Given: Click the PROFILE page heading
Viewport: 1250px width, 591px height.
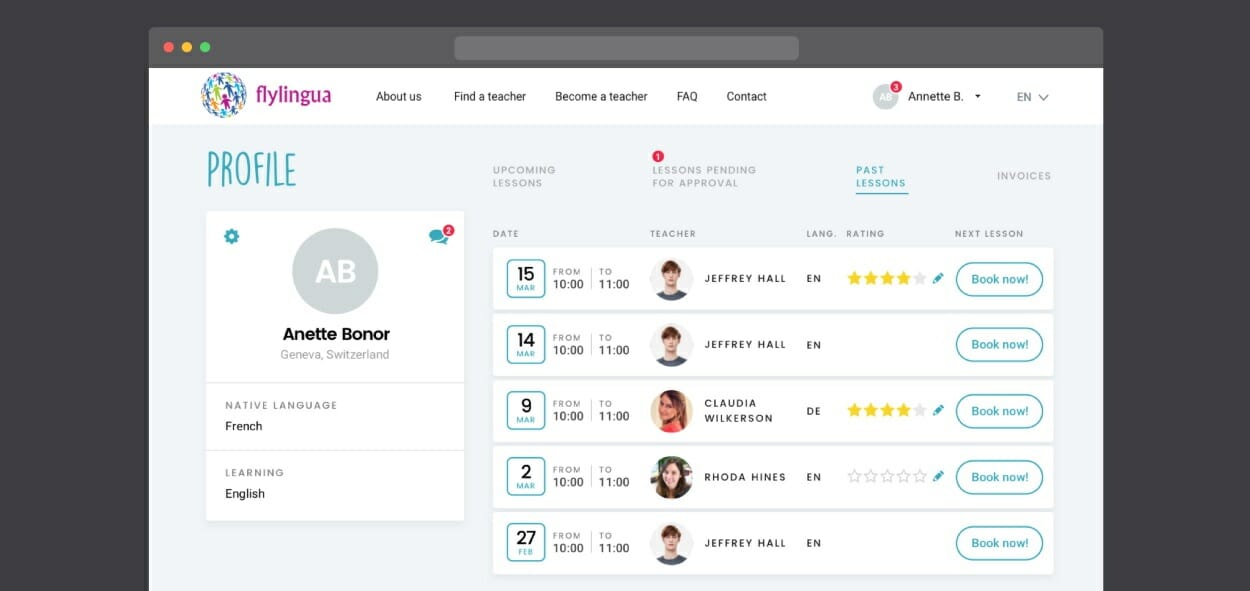Looking at the screenshot, I should (x=251, y=170).
